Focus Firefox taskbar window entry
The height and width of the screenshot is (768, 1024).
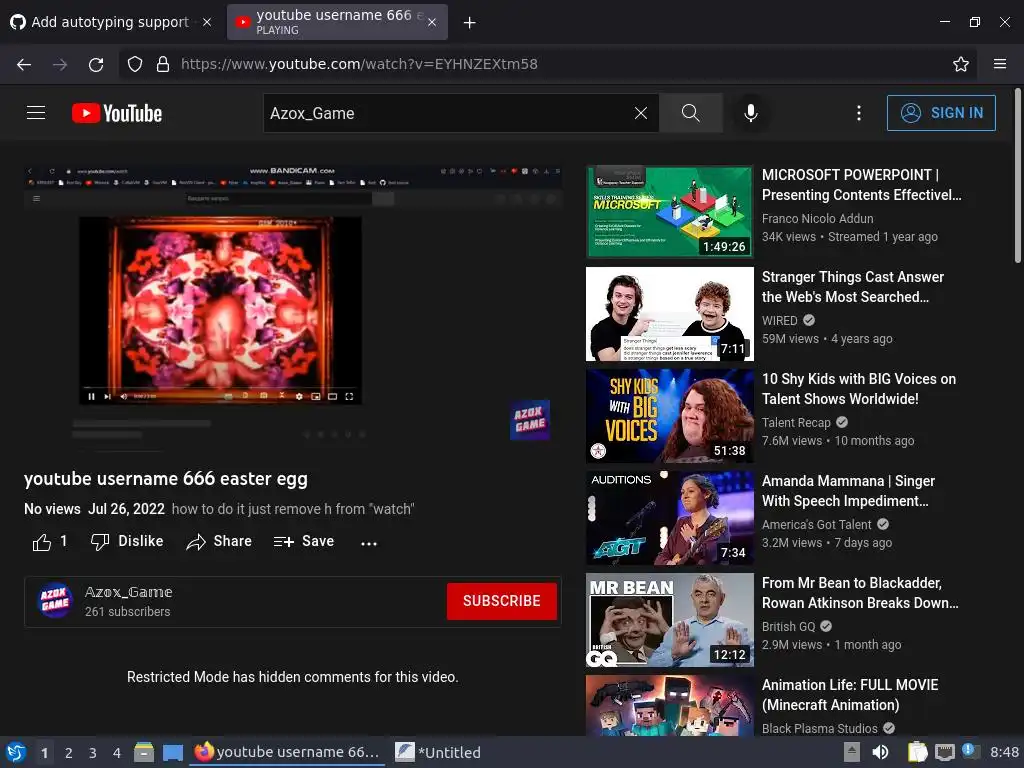tap(287, 752)
